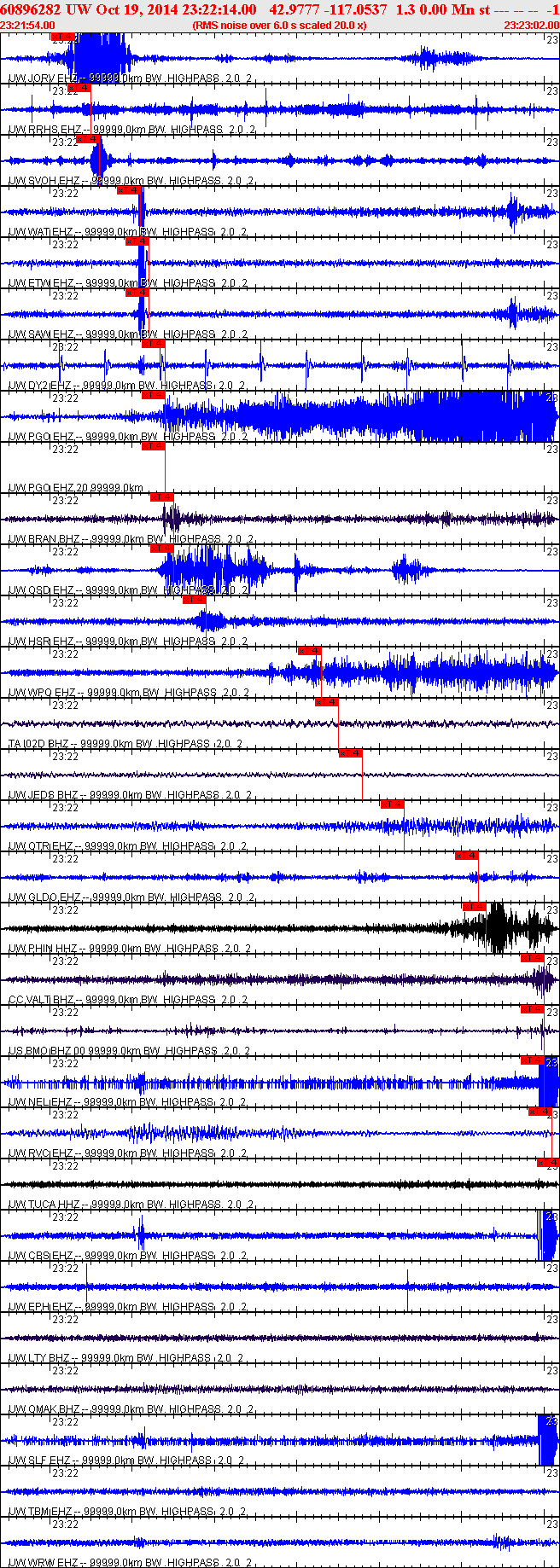Select the UW HSR EHZ station label
Viewport: 560px width, 1568px height.
pyautogui.click(x=128, y=642)
